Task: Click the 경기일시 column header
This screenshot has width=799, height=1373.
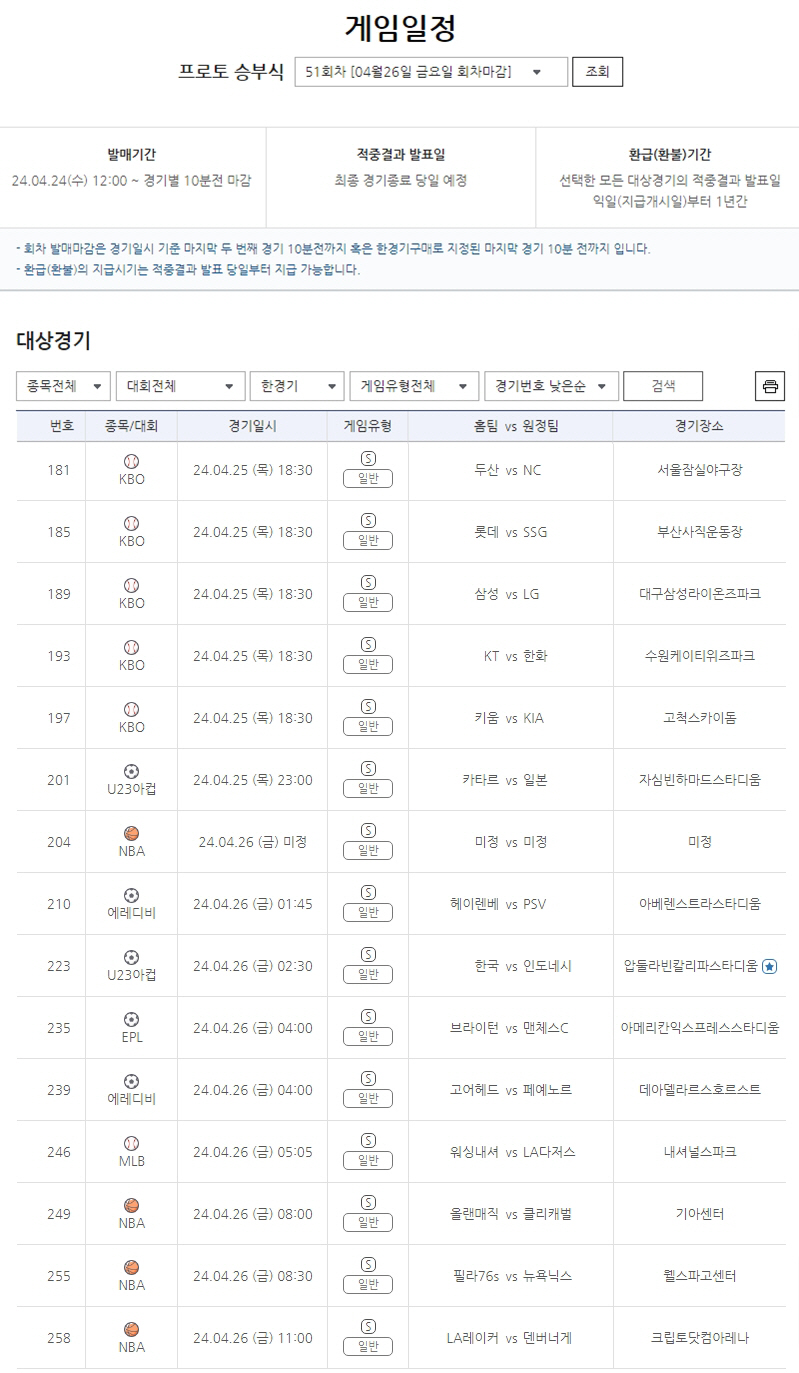Action: click(253, 426)
